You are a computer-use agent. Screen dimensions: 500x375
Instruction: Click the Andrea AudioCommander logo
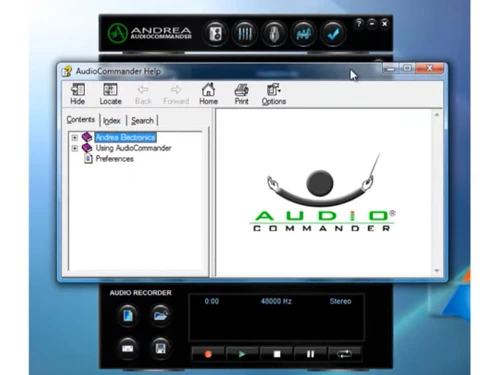point(150,33)
